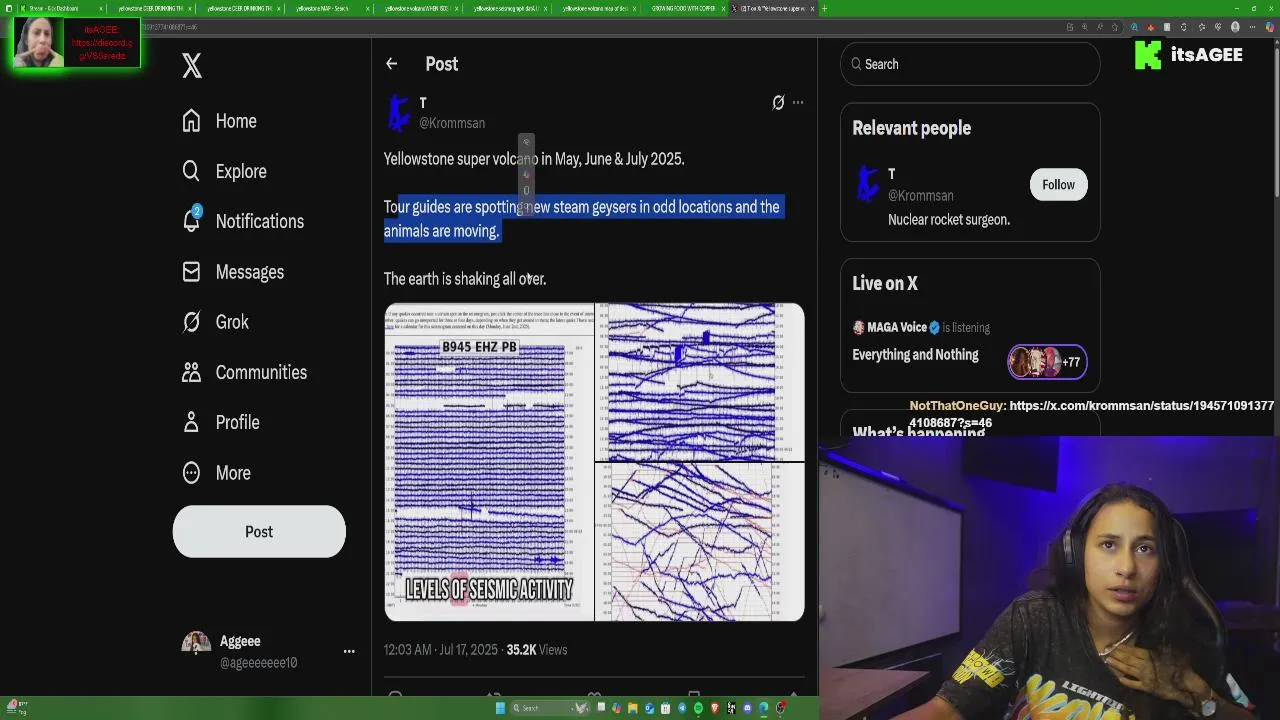Open the Copilot icon in browser toolbar
Viewport: 1280px width, 720px height.
click(1271, 27)
